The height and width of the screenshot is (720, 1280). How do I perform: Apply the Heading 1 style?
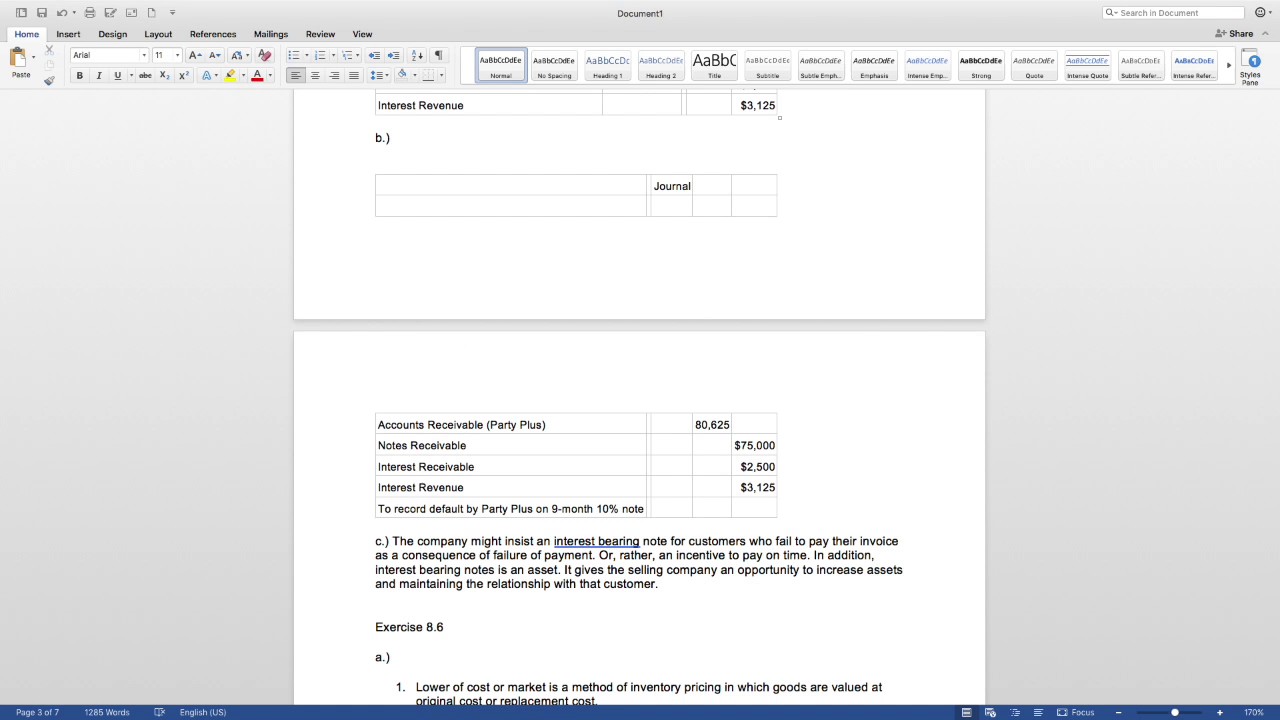click(x=607, y=66)
